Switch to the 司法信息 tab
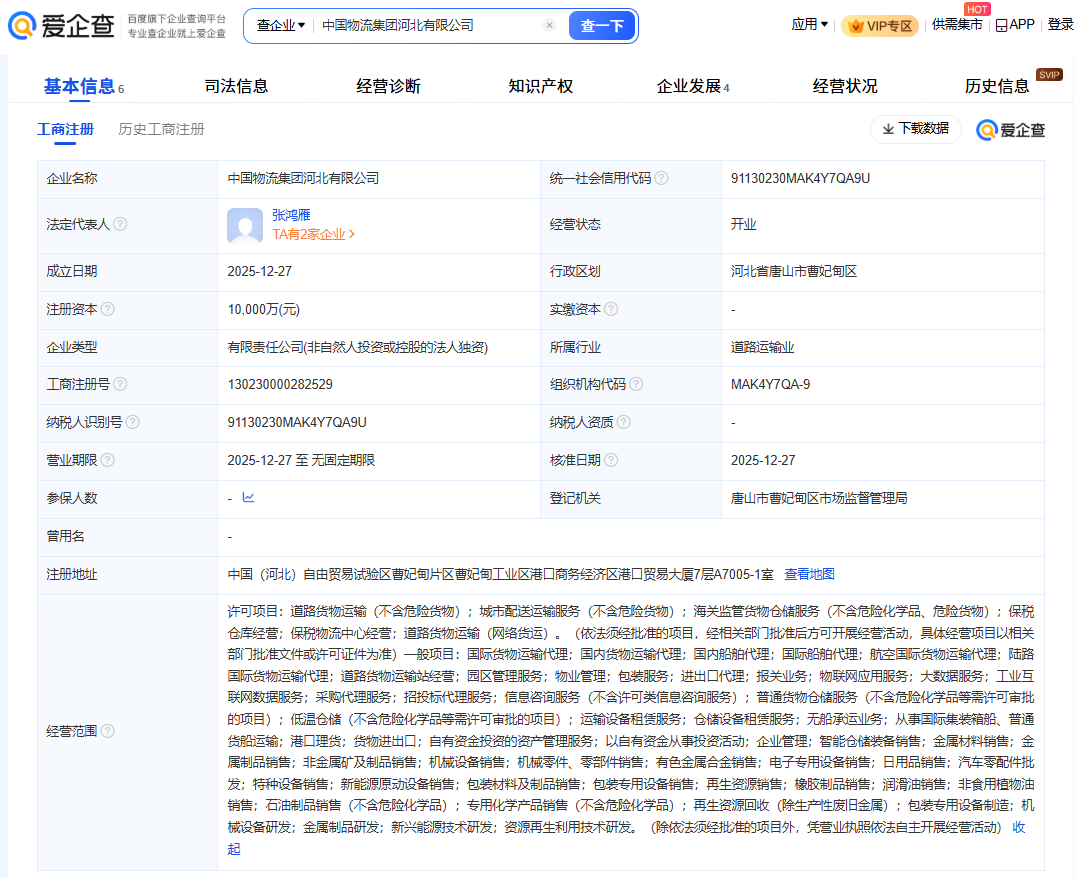The image size is (1074, 878). click(236, 86)
